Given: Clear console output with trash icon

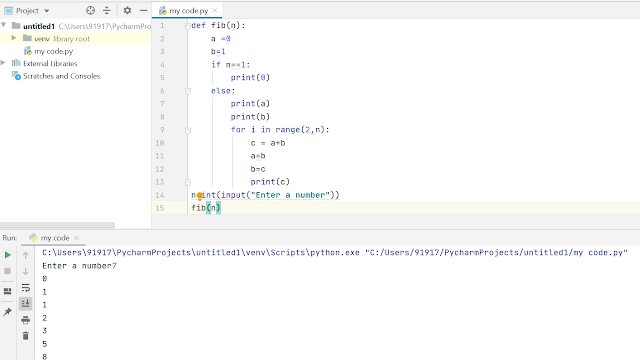Looking at the screenshot, I should (x=25, y=336).
